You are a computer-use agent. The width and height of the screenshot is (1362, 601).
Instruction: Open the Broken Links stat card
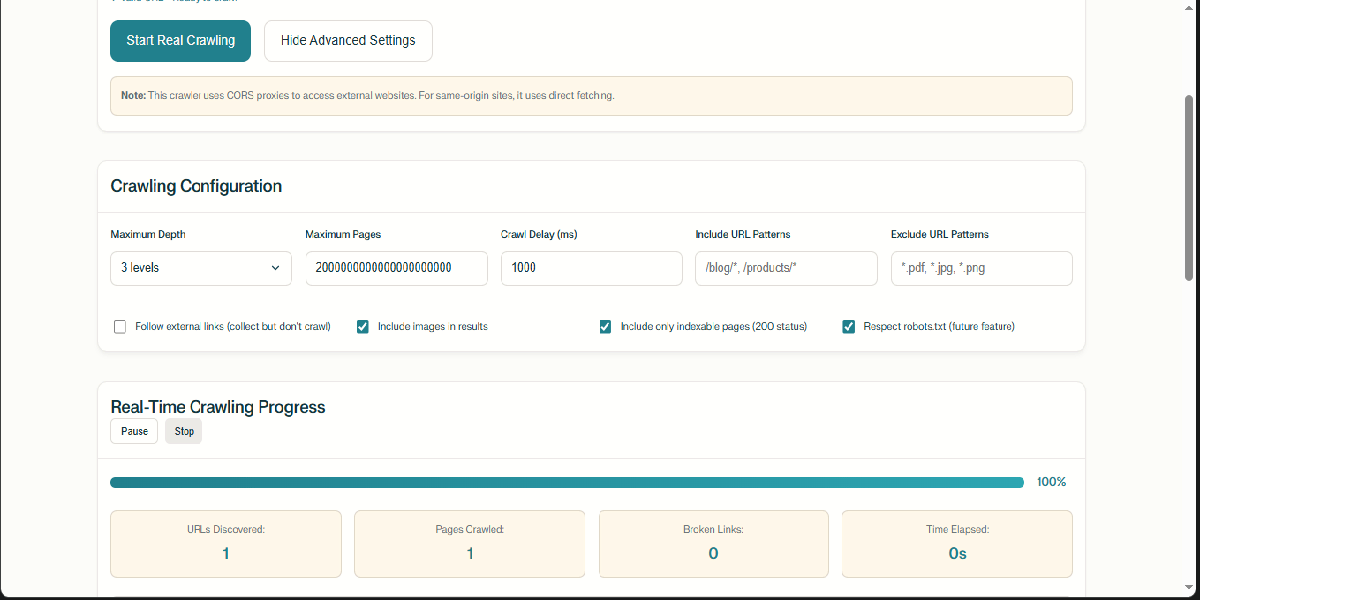tap(713, 543)
